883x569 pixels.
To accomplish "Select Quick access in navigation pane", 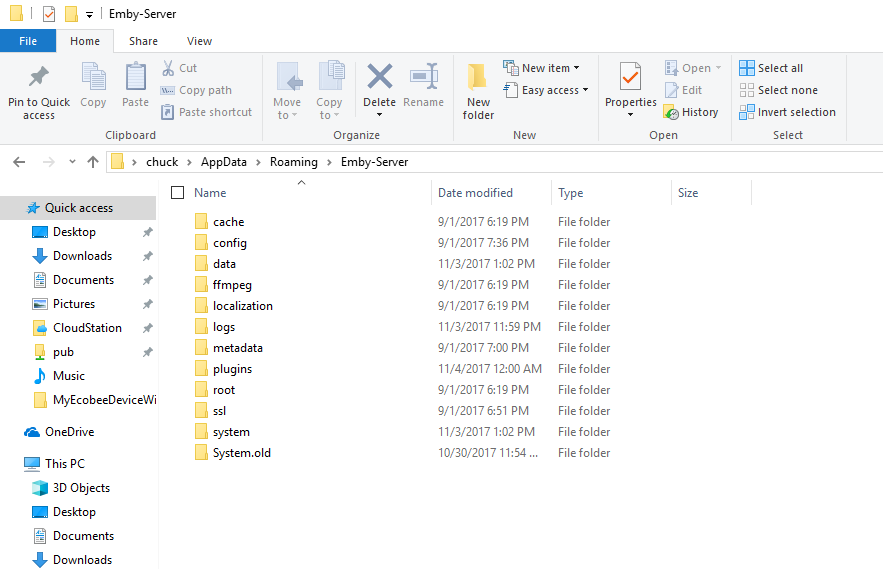I will coord(78,208).
